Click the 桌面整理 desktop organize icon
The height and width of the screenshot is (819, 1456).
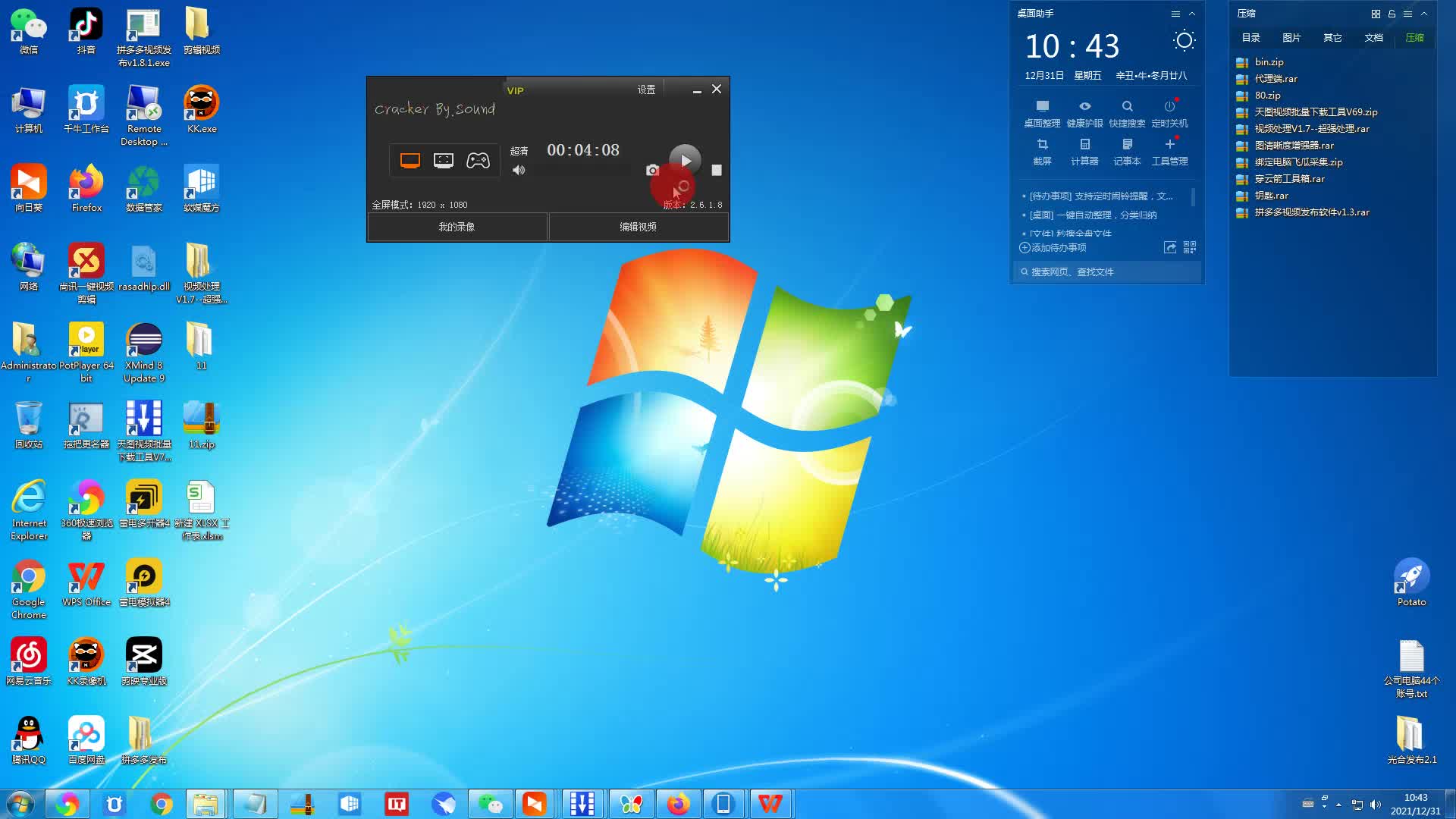pyautogui.click(x=1042, y=114)
